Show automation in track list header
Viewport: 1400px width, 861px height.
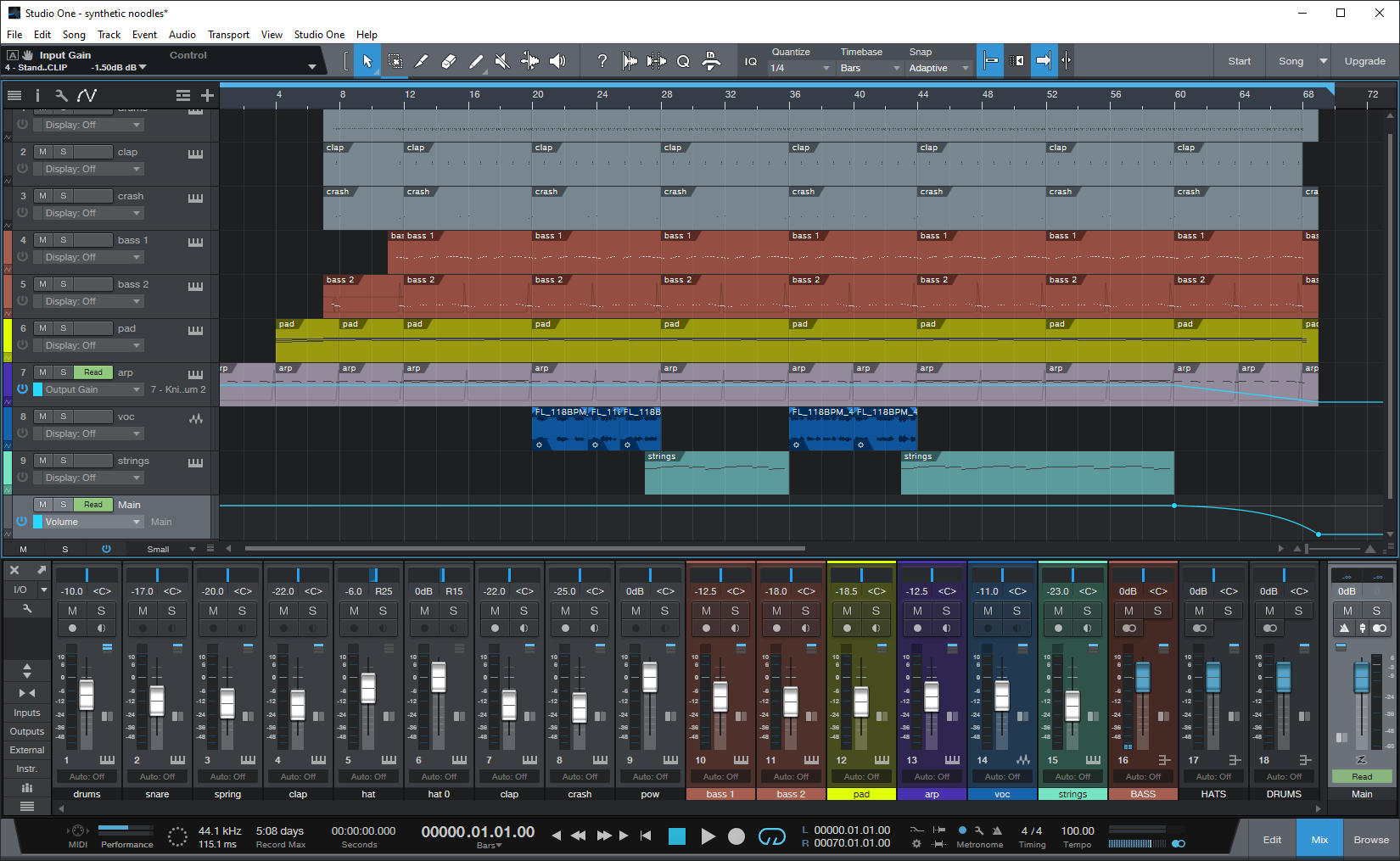coord(87,95)
